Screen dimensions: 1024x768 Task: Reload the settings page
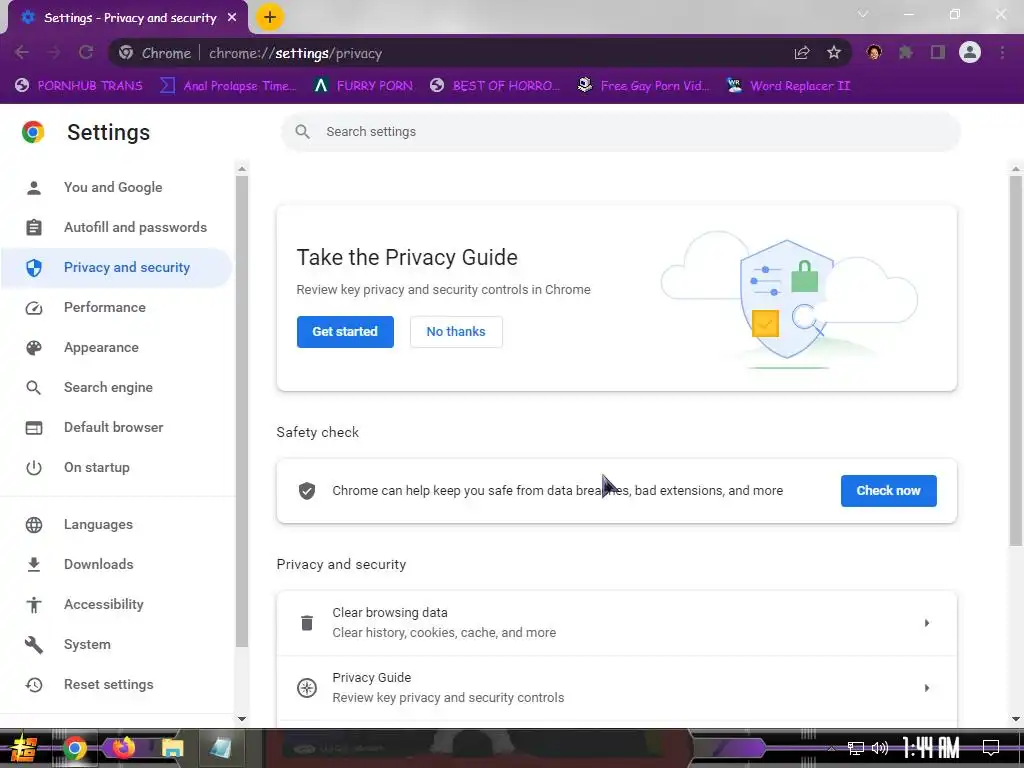point(86,53)
